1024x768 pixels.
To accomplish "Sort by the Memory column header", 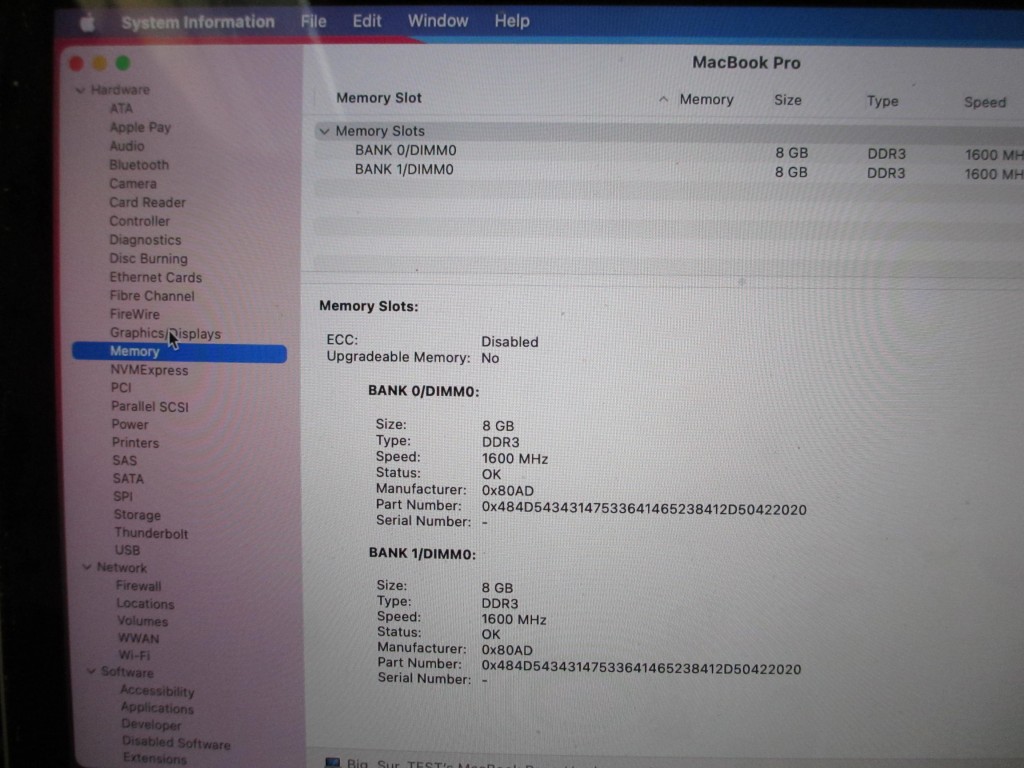I will point(707,99).
